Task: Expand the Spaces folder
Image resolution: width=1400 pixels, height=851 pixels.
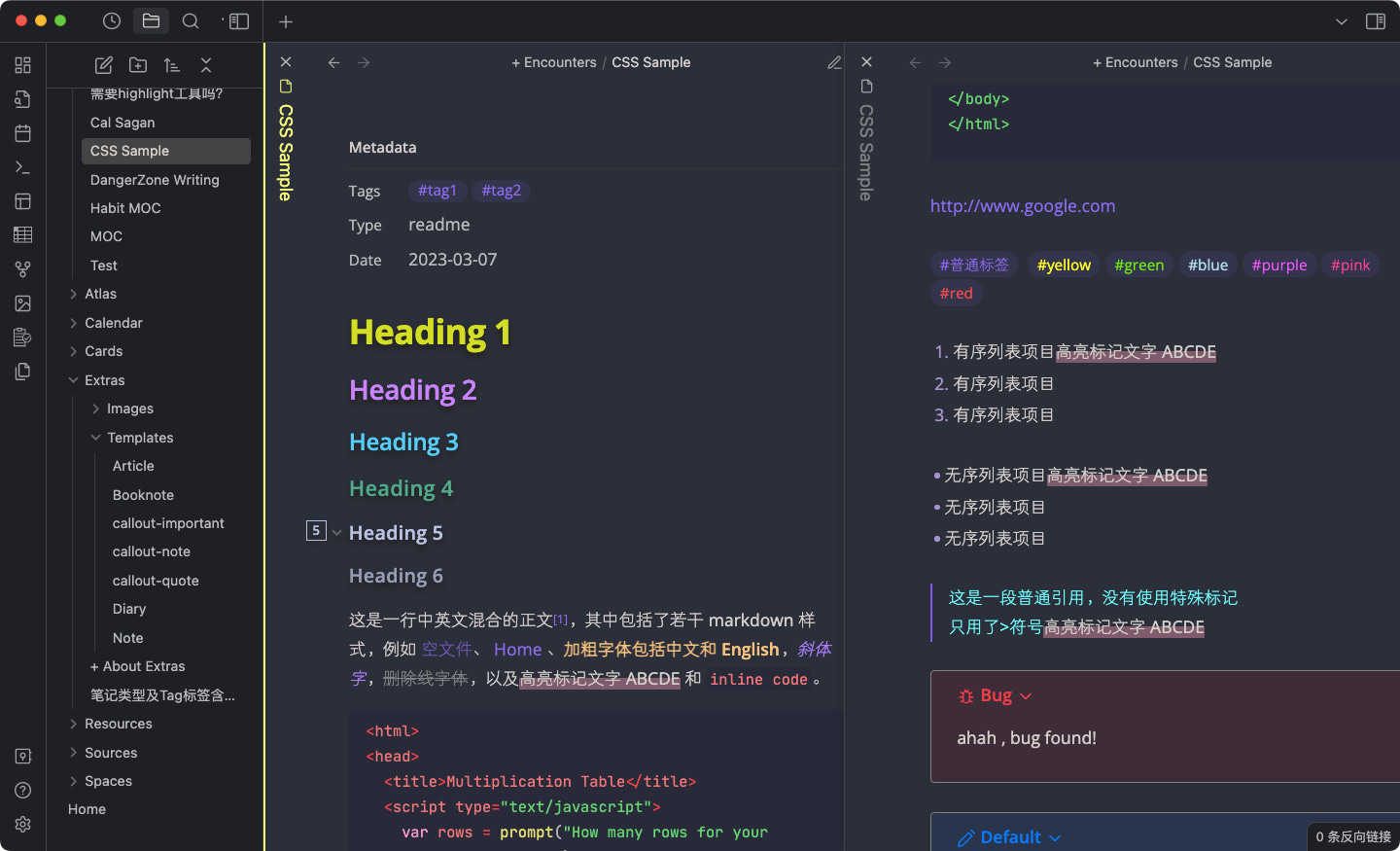Action: [73, 781]
